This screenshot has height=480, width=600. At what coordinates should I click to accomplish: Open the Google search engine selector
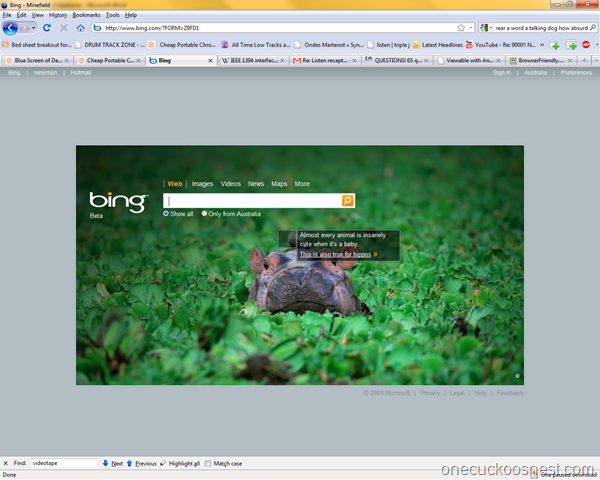click(x=486, y=28)
